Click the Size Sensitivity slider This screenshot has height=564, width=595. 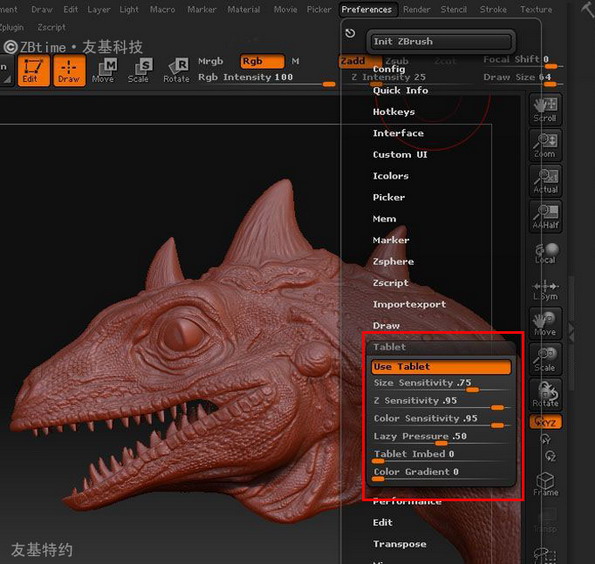click(441, 384)
